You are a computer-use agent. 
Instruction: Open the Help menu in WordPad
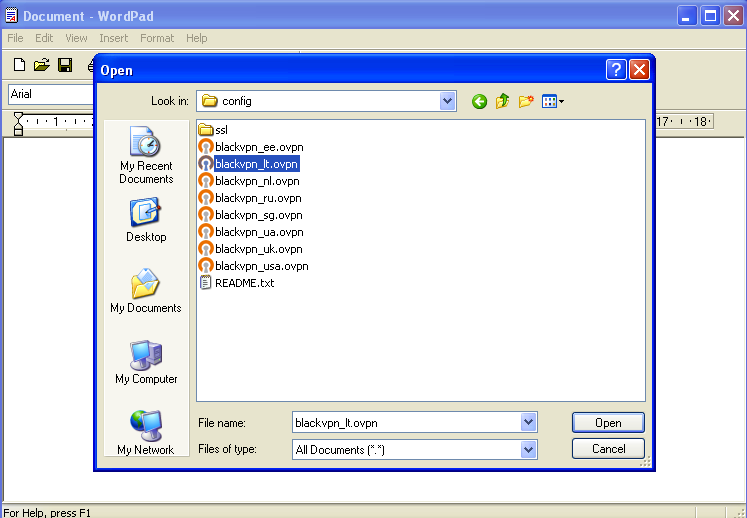pos(196,38)
